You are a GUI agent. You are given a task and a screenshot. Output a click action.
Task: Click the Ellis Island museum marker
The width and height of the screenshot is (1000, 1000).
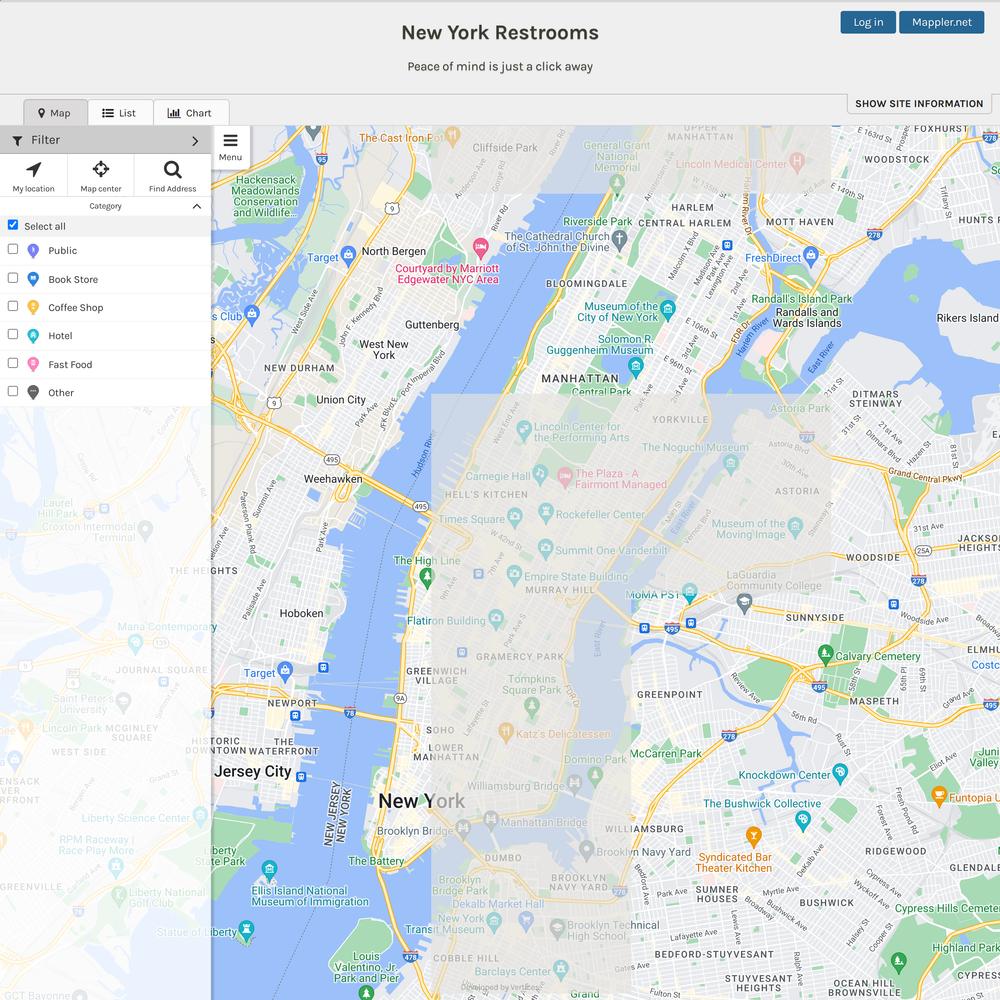coord(269,869)
